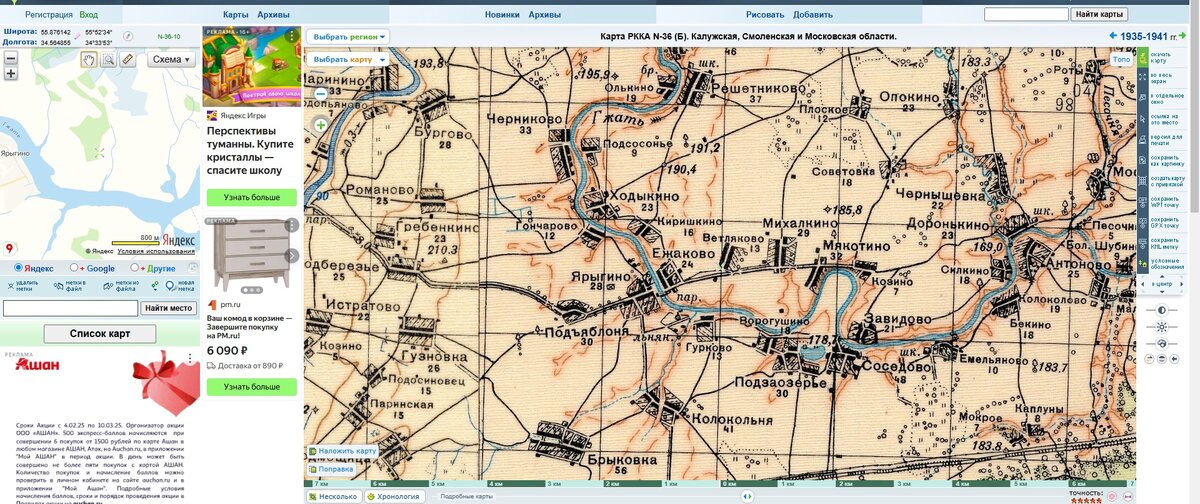
Task: Click the contrast adjustment icon in right panel
Action: (x=1161, y=309)
